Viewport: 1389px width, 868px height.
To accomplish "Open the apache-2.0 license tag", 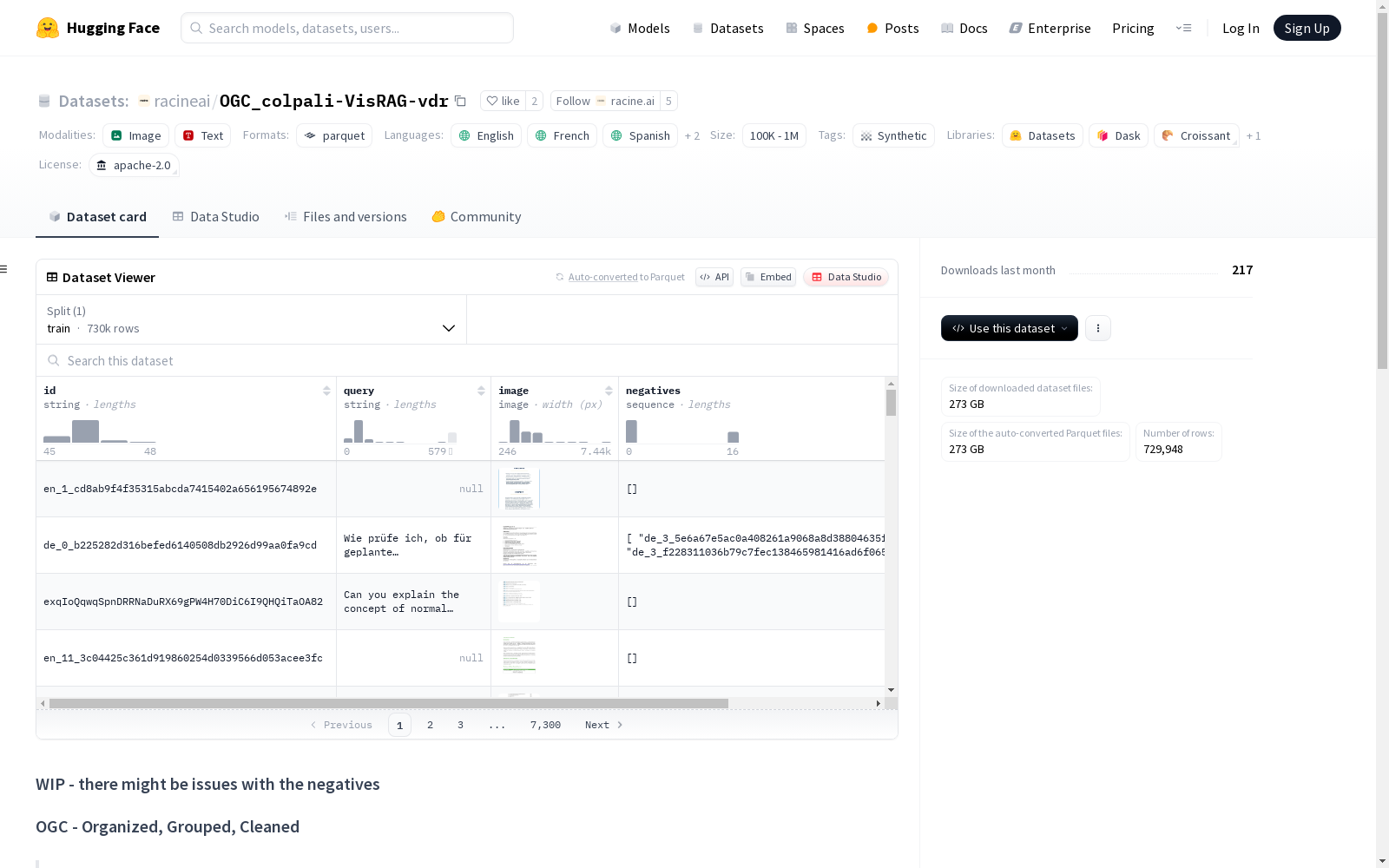I will [134, 165].
